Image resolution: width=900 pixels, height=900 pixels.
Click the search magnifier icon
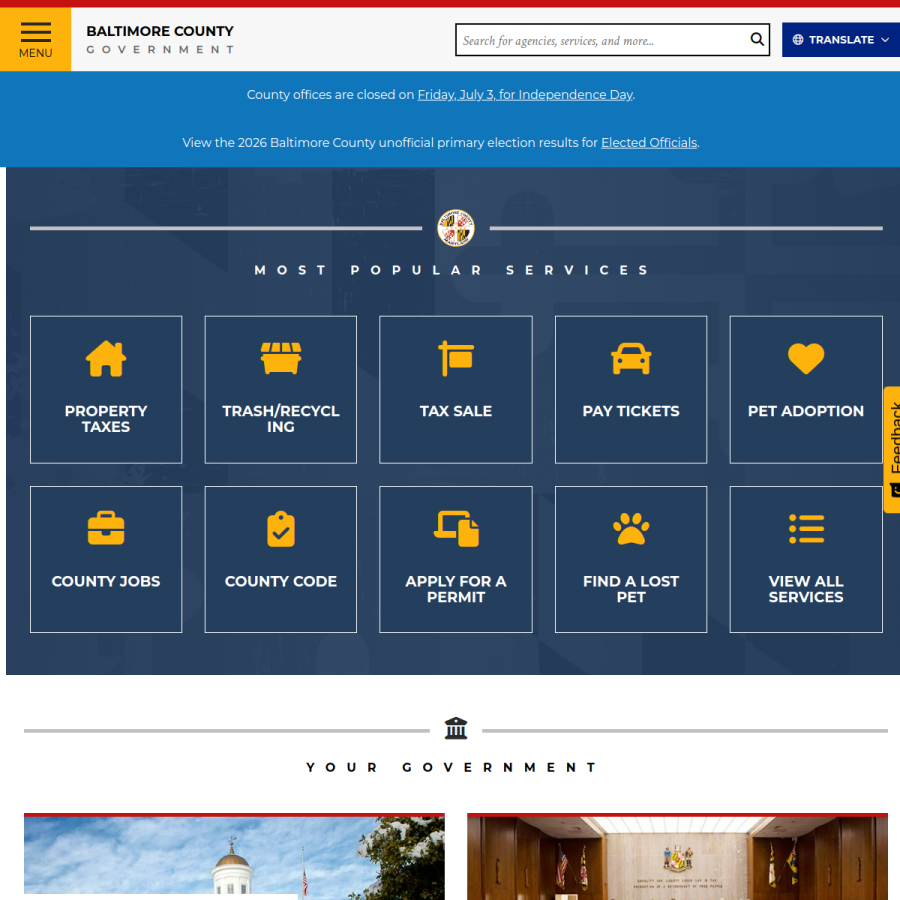(x=757, y=40)
